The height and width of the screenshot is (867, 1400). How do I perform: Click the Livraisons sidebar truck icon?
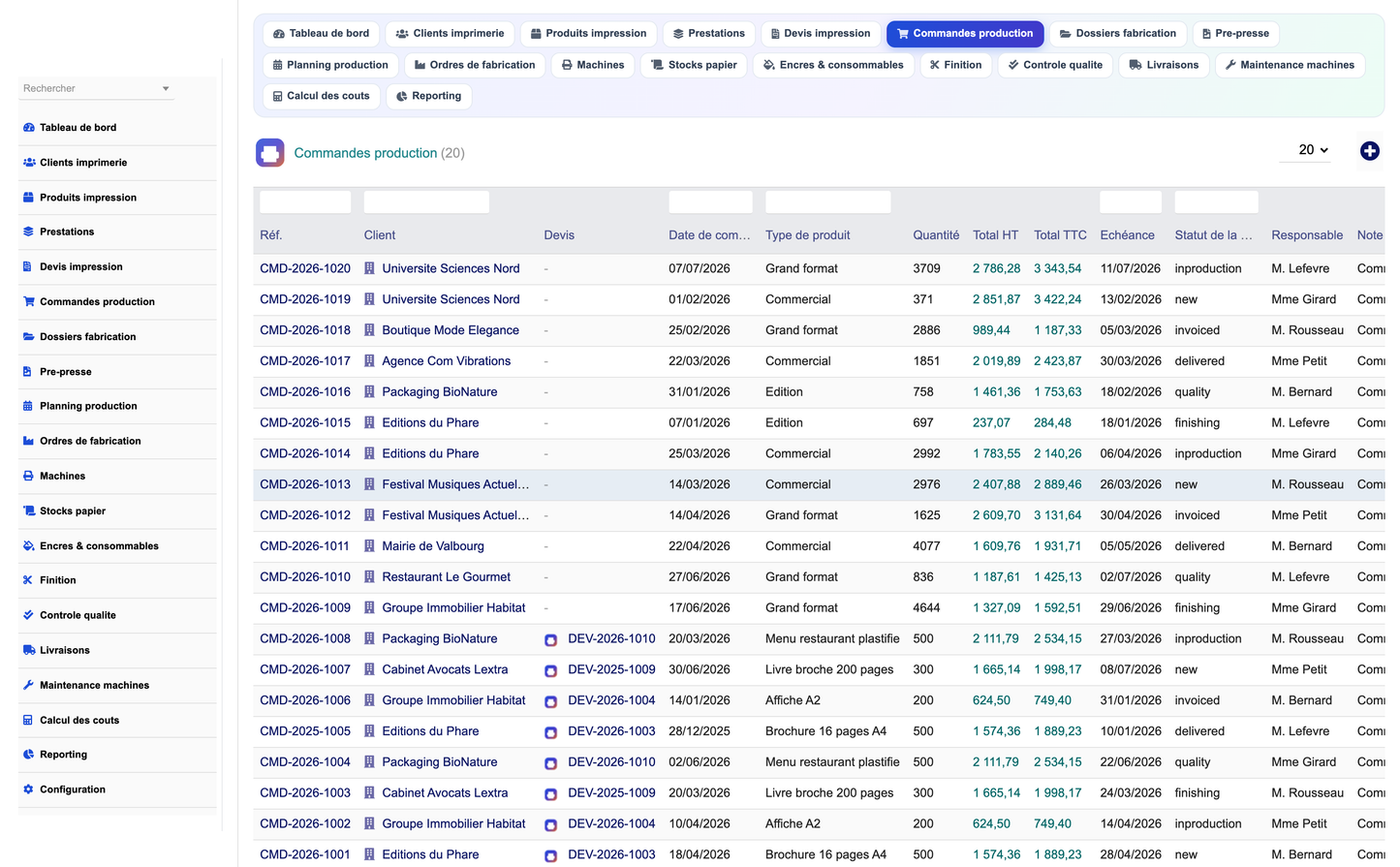click(29, 650)
